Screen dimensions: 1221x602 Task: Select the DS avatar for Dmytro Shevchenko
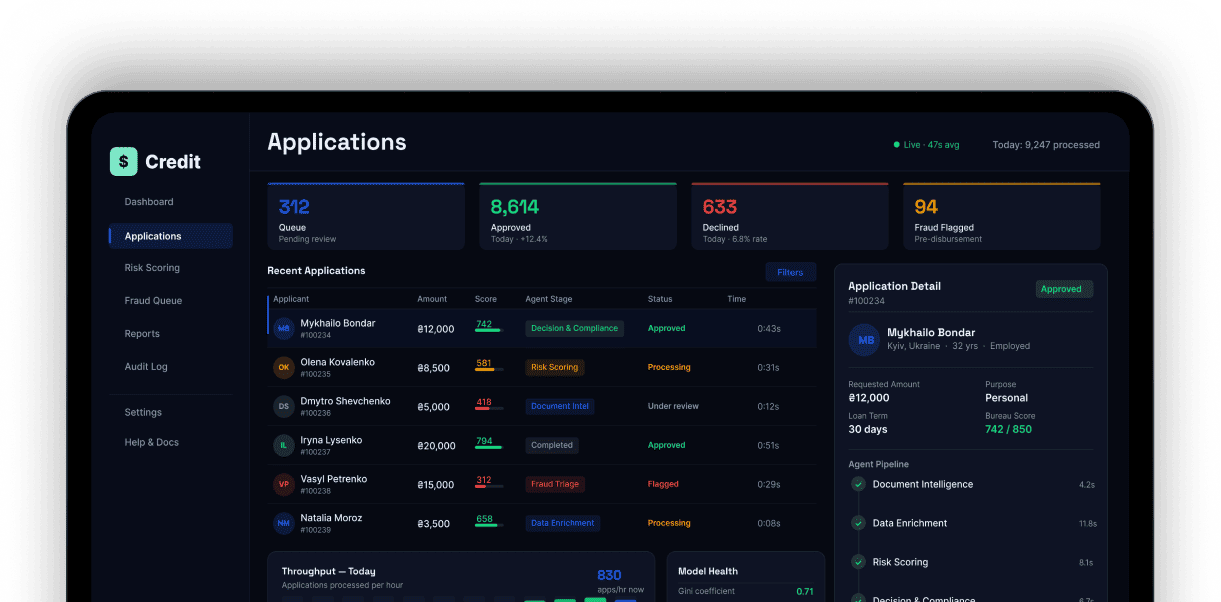(284, 406)
